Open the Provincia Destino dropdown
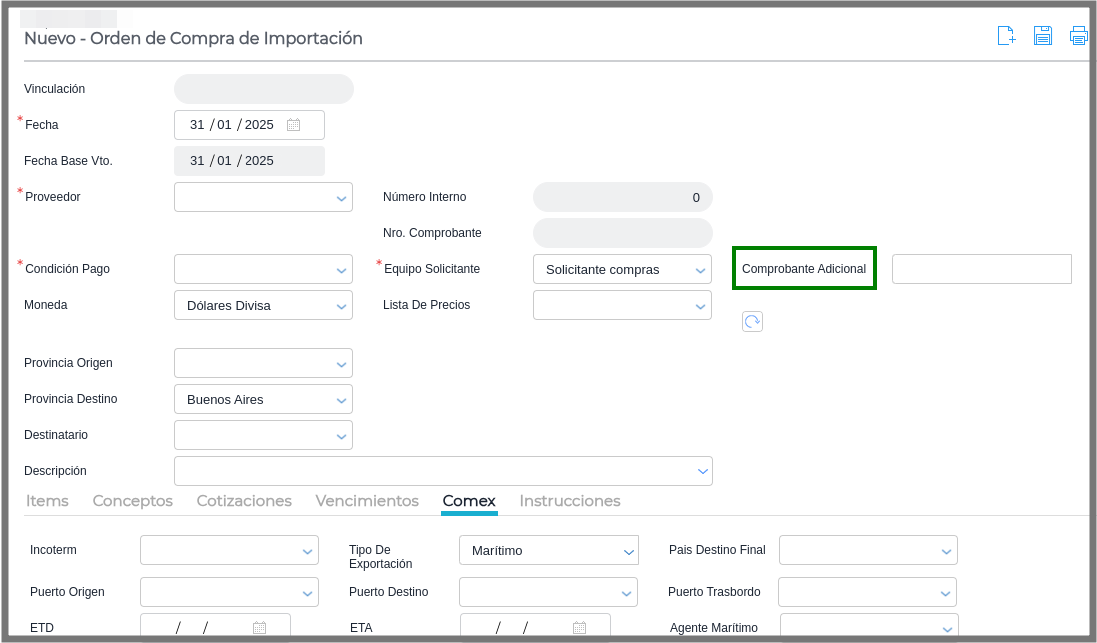Image resolution: width=1097 pixels, height=643 pixels. pos(341,400)
